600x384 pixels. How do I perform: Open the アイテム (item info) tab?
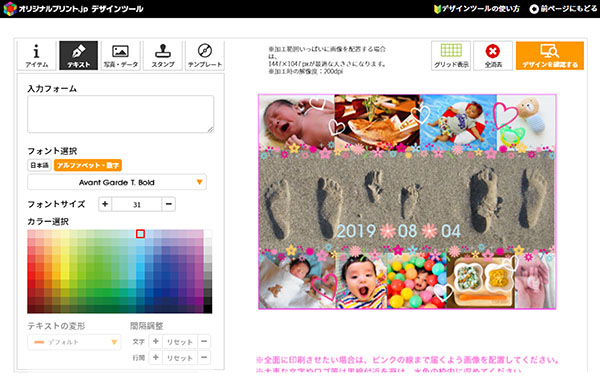[x=37, y=55]
